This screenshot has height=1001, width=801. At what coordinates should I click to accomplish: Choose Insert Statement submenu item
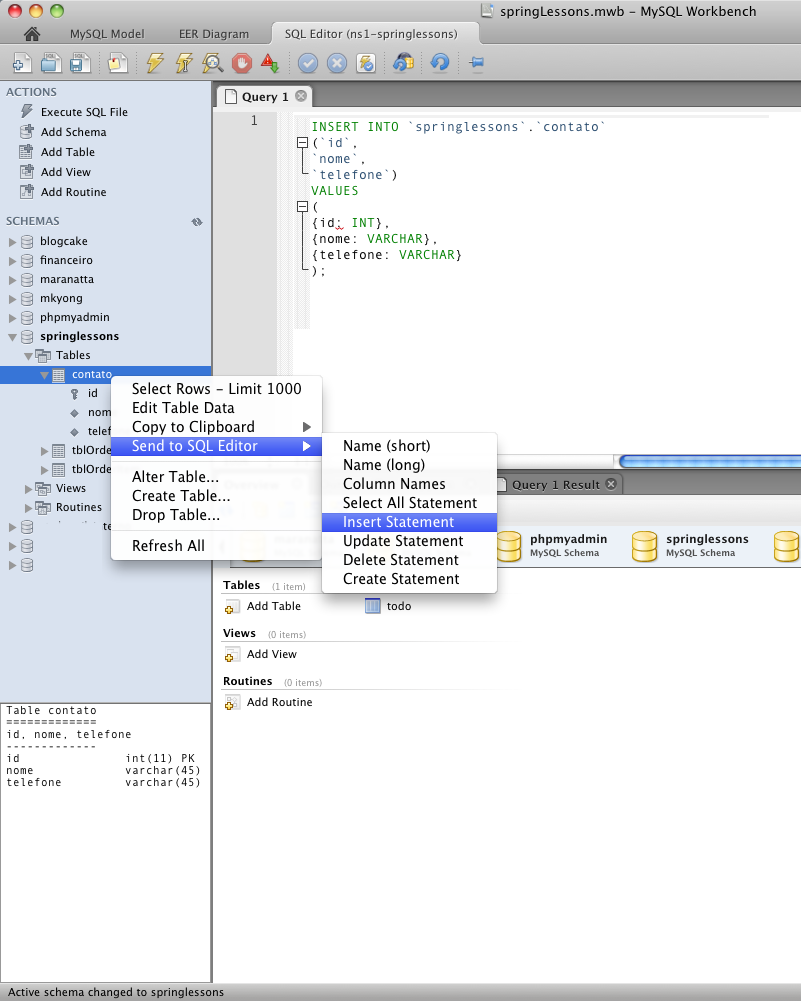click(x=409, y=522)
